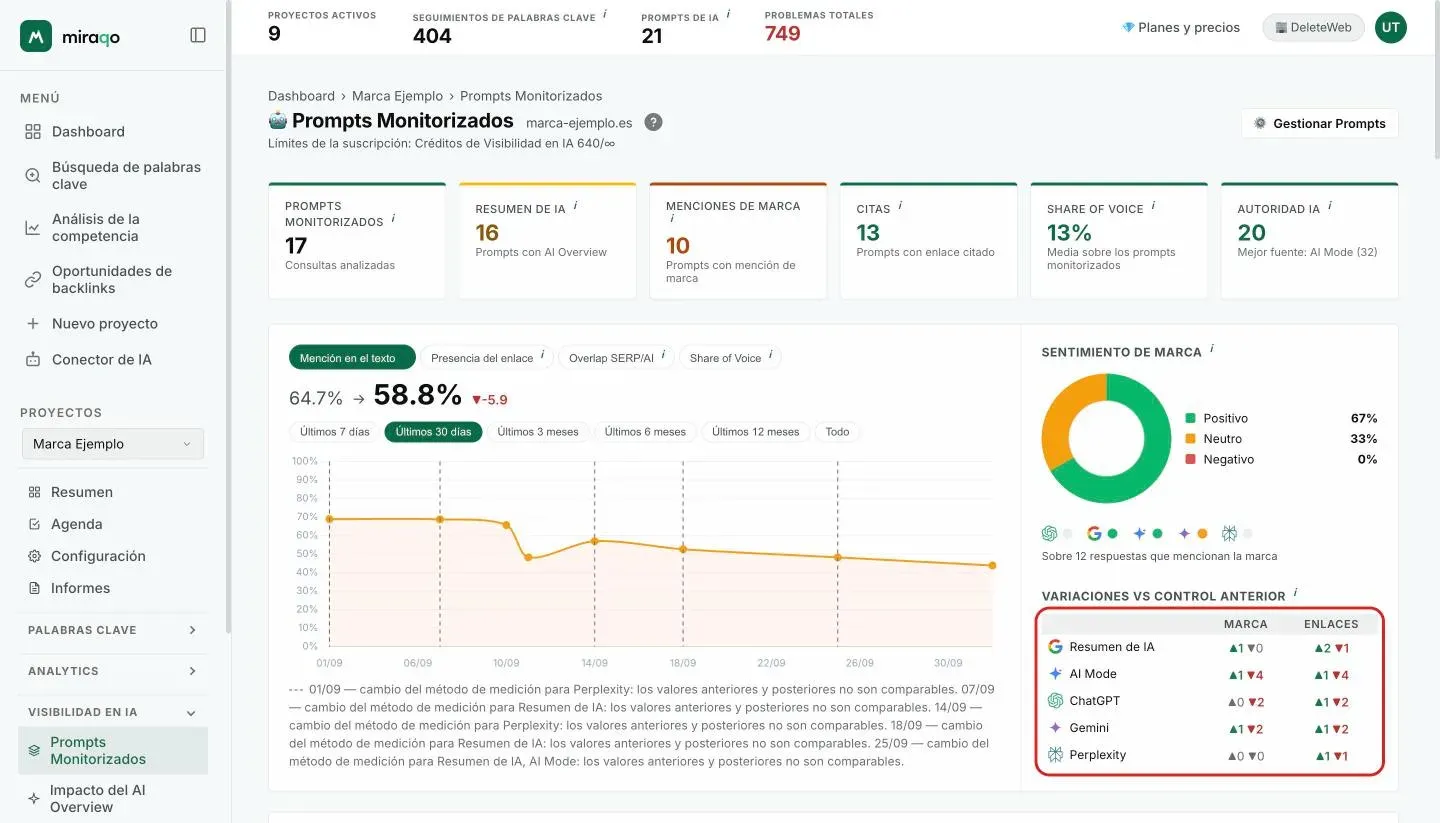This screenshot has height=823, width=1440.
Task: Click the Positivo green legend swatch
Action: [x=1190, y=418]
